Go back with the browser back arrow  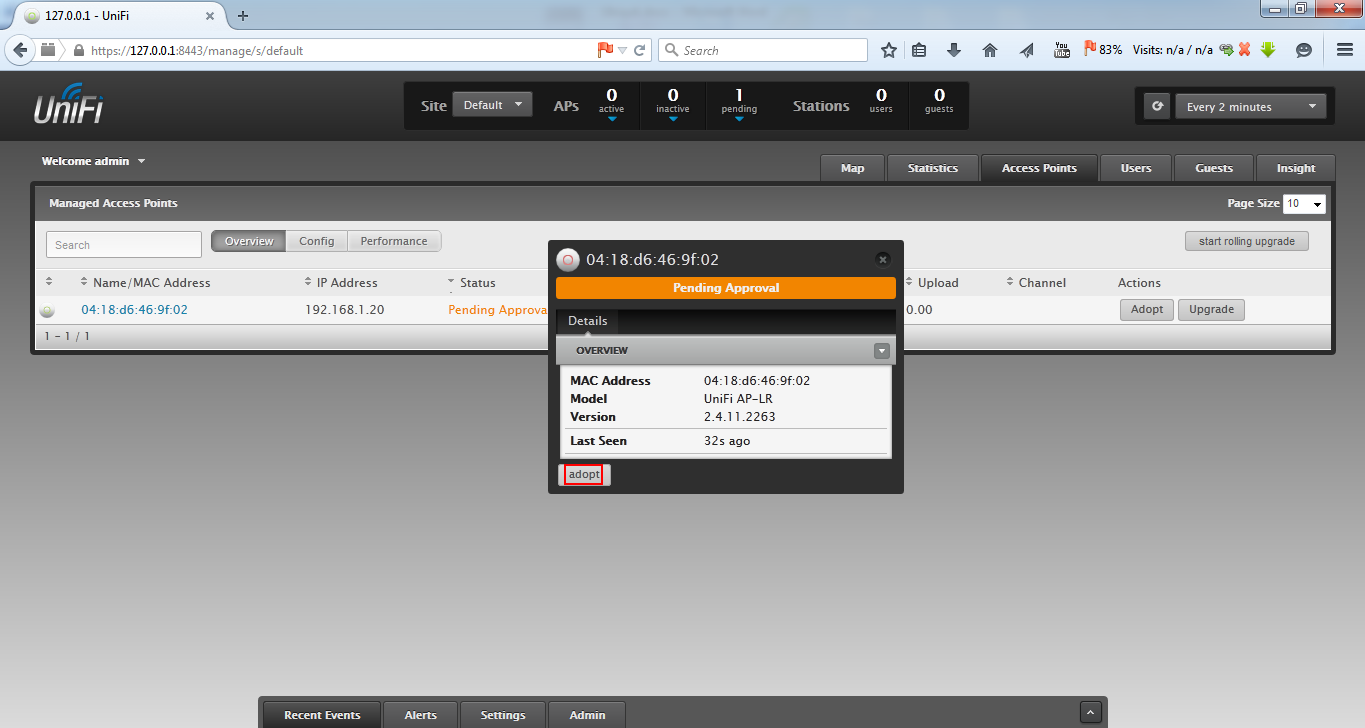click(19, 50)
